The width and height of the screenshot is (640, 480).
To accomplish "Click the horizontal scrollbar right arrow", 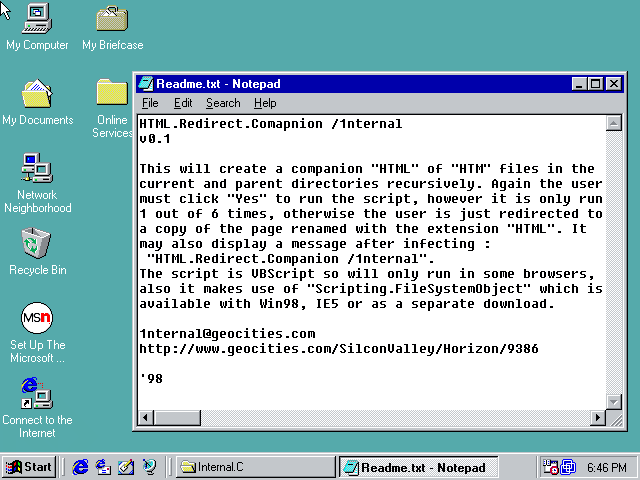I will 598,418.
